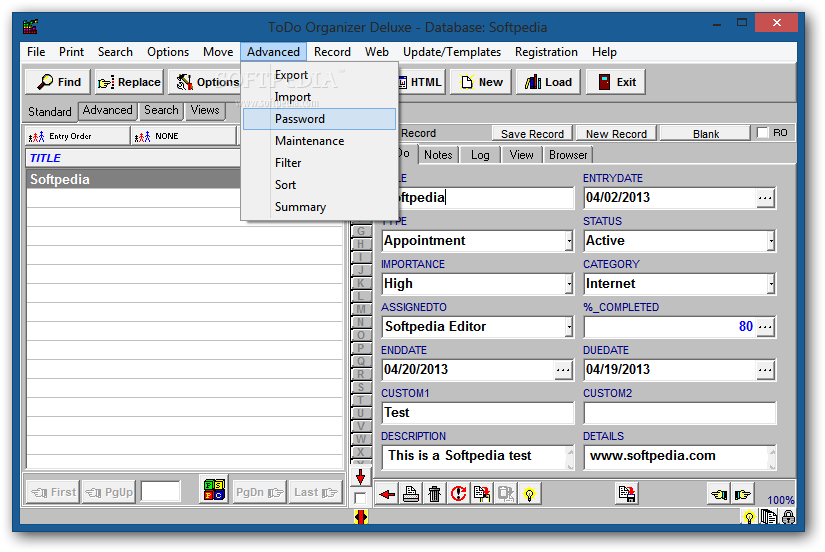Open the ENTRYDATE date picker ellipsis button
This screenshot has height=552, width=825.
[765, 198]
